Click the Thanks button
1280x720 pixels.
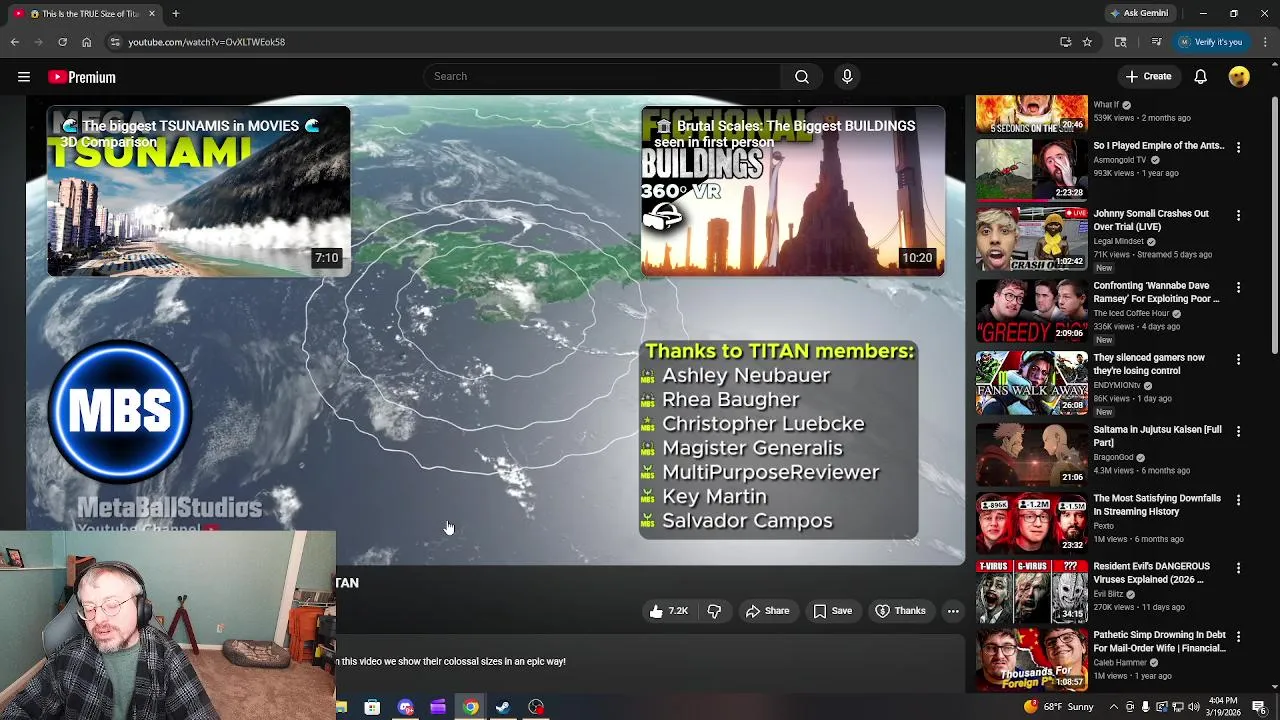[900, 611]
